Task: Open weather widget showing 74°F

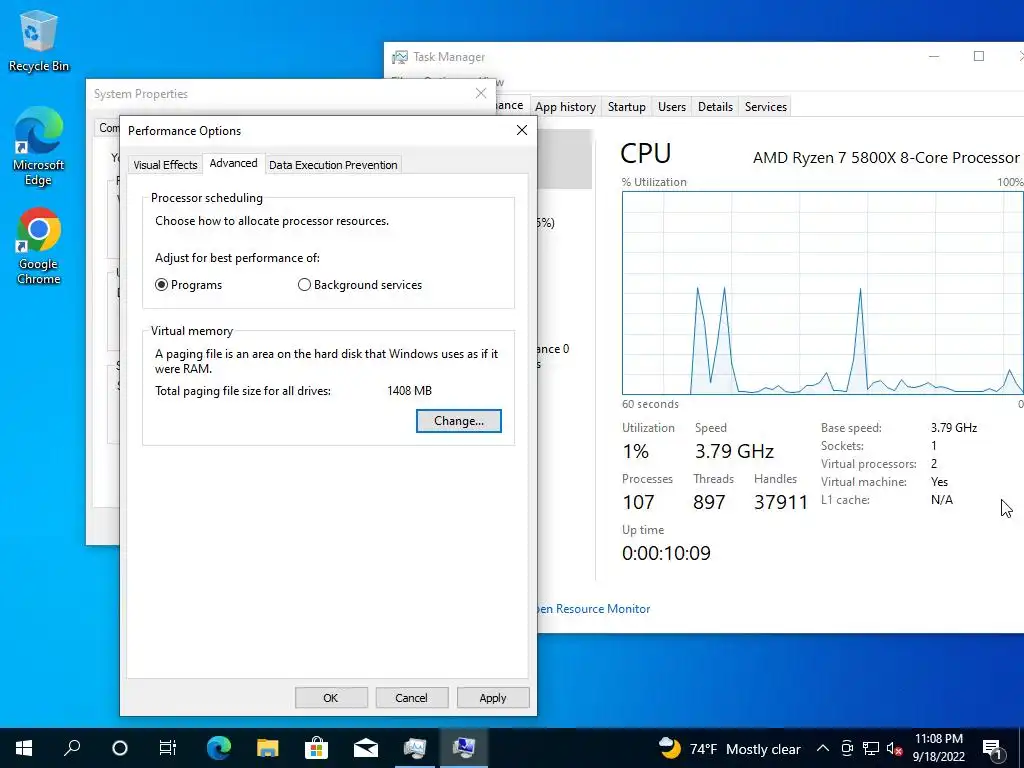Action: pos(729,748)
